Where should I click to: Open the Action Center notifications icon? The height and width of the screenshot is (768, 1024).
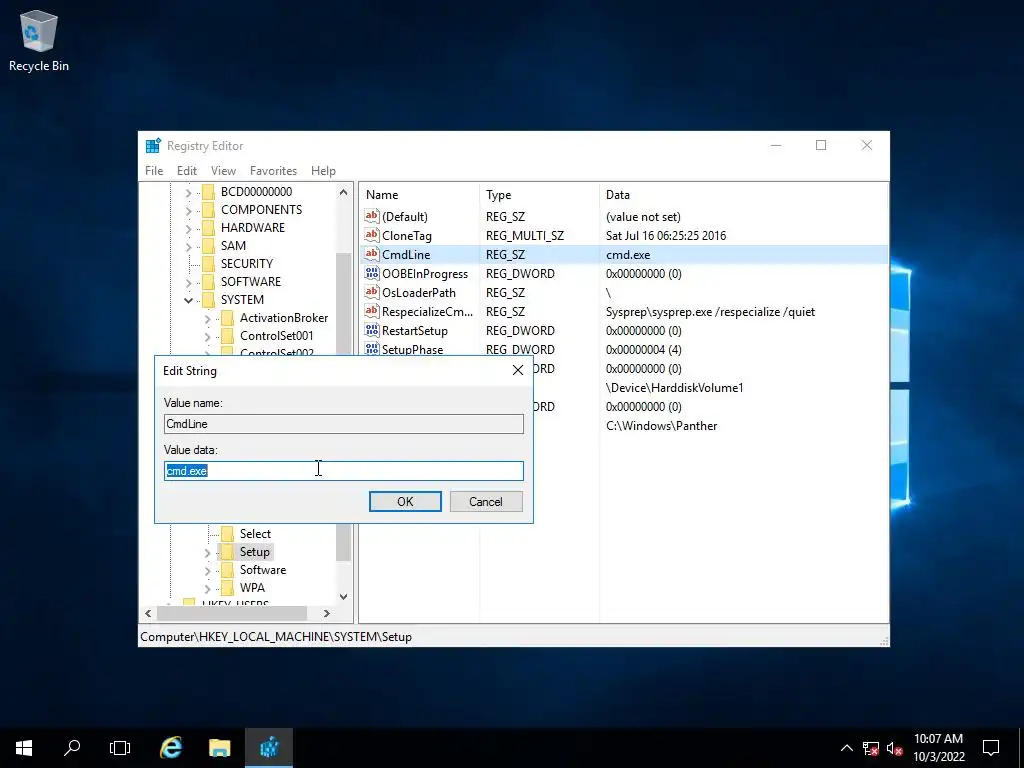pyautogui.click(x=991, y=748)
